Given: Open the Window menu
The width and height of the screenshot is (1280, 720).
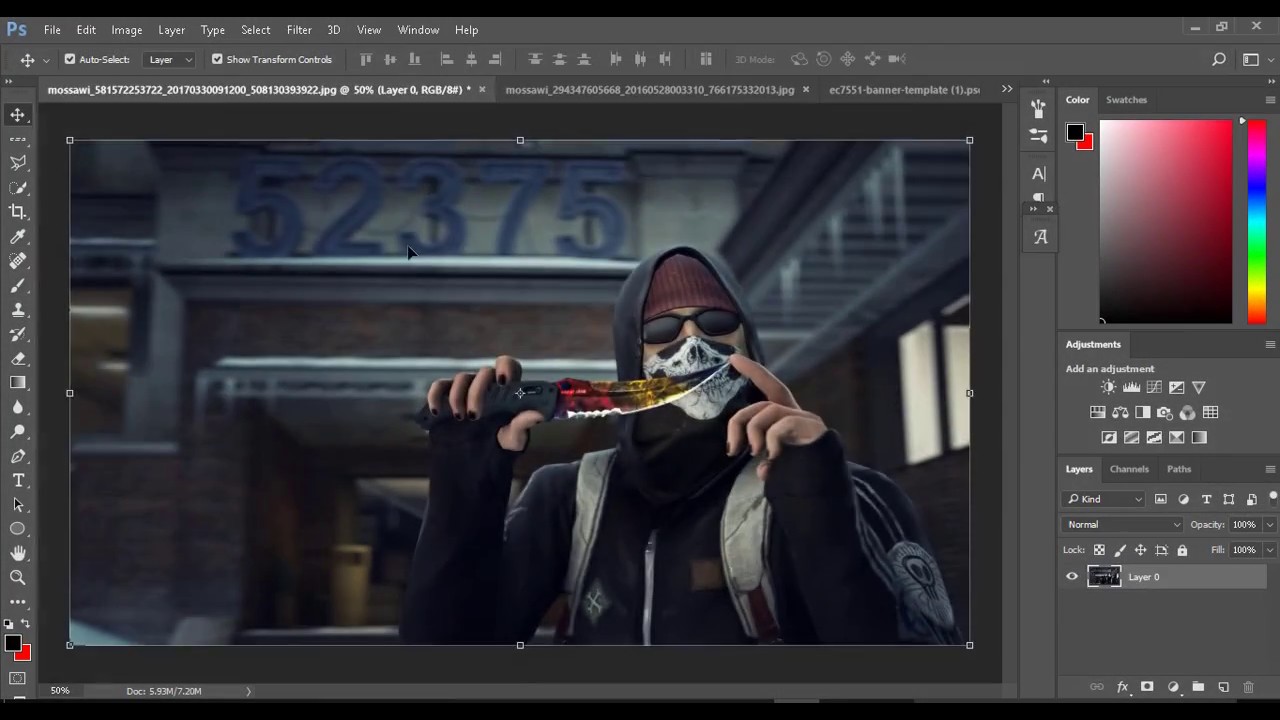Looking at the screenshot, I should tap(418, 30).
